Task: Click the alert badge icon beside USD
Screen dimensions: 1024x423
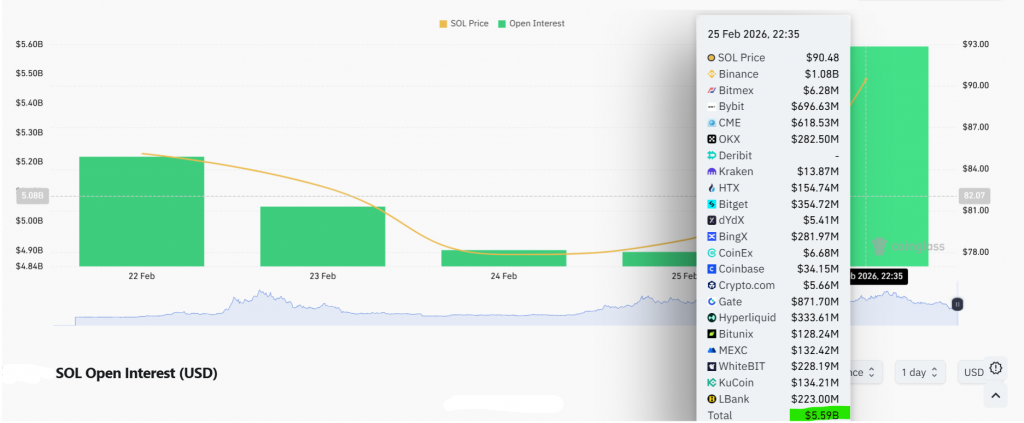Action: (x=995, y=368)
